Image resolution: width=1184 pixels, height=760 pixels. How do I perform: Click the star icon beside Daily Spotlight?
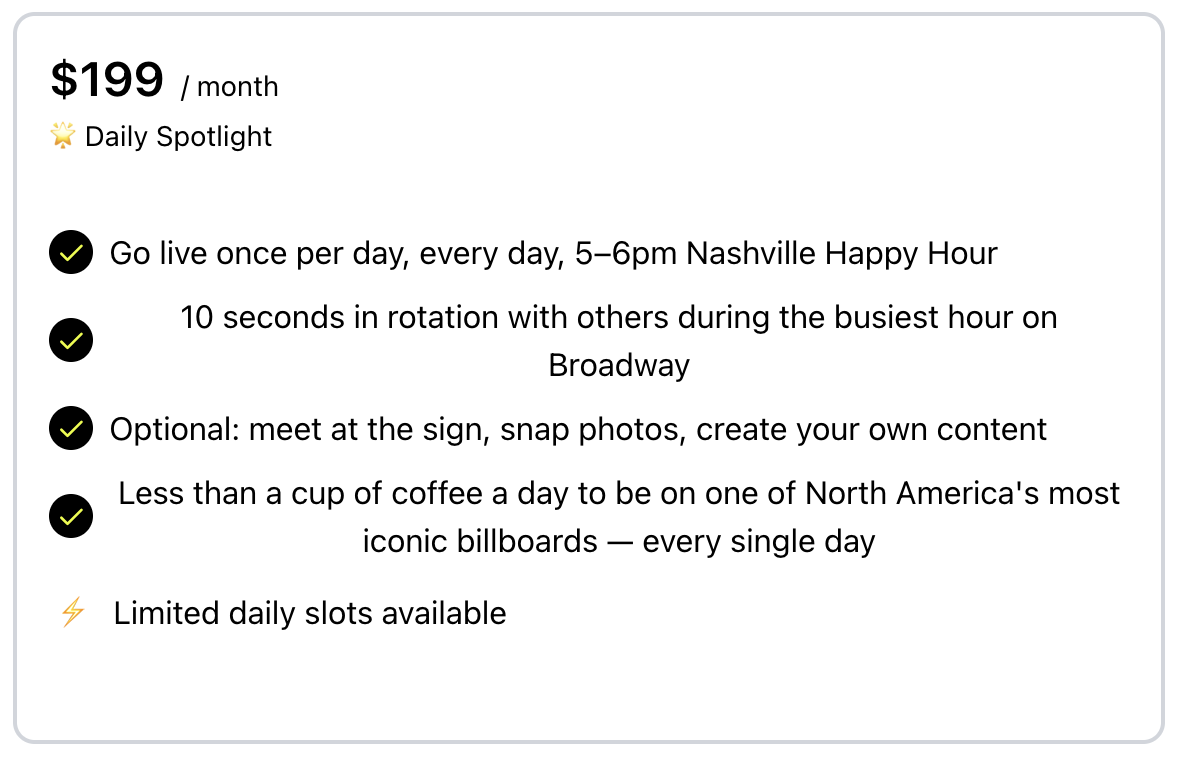click(x=63, y=136)
